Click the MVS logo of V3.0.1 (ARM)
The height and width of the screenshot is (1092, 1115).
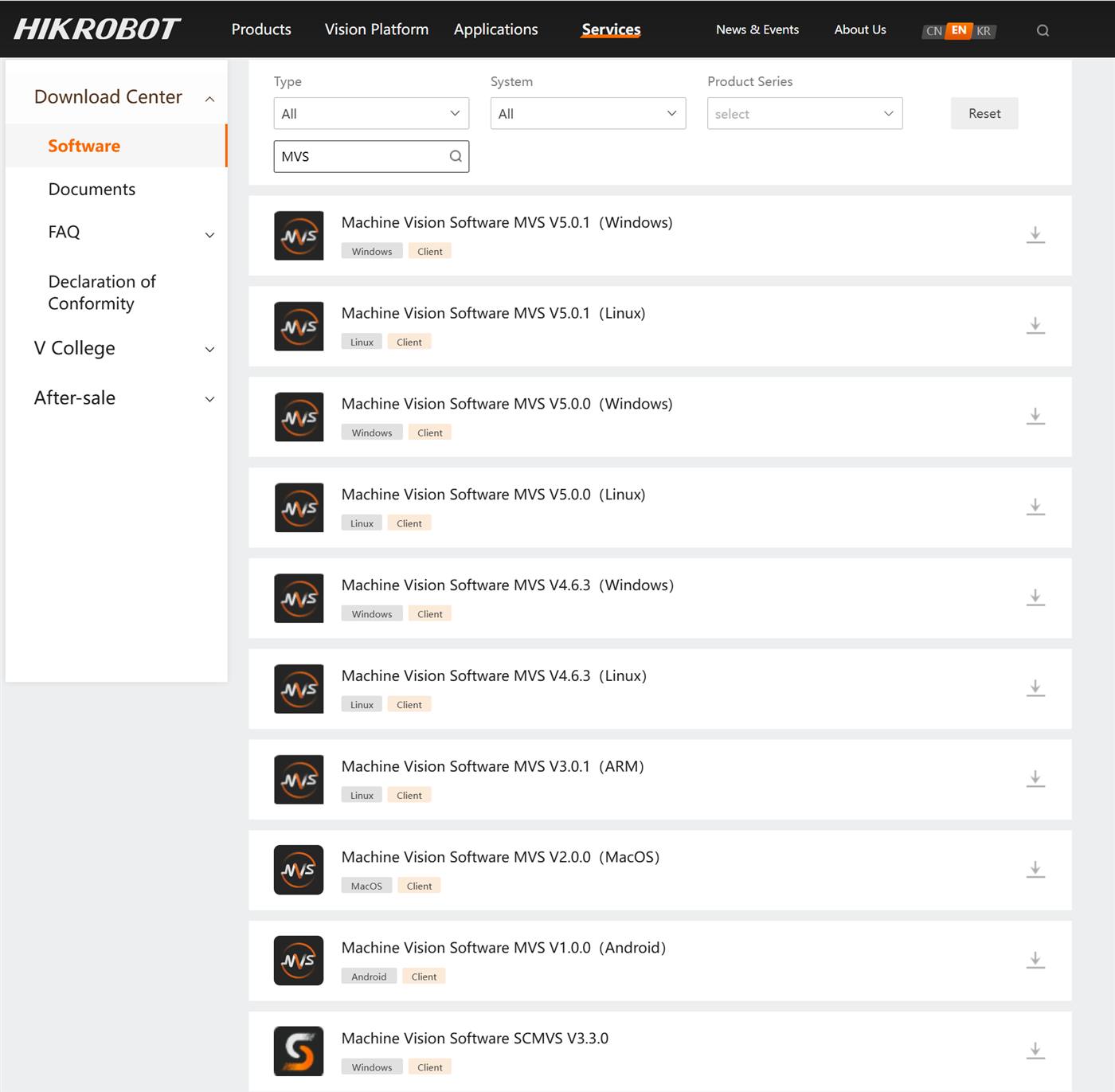[x=299, y=780]
